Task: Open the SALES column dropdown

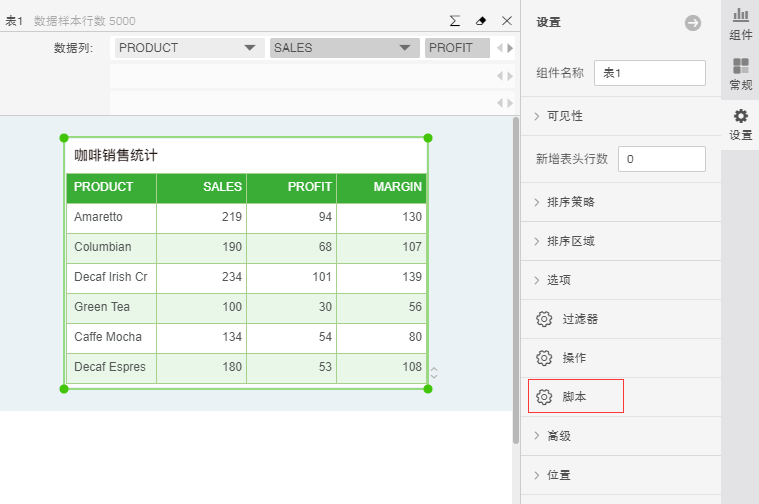Action: (x=404, y=48)
